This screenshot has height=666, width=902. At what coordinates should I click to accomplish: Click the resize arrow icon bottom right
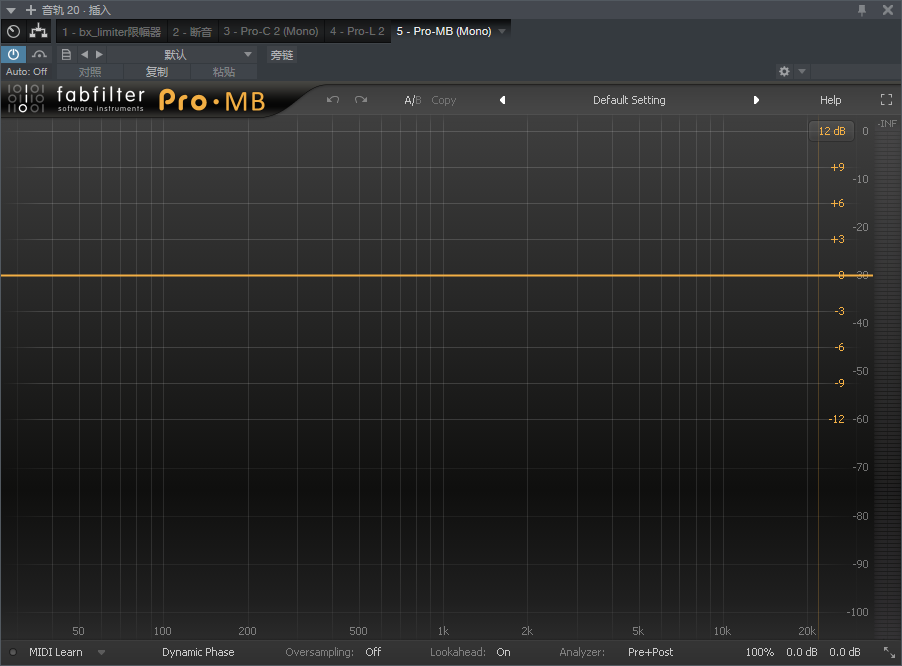click(x=889, y=652)
